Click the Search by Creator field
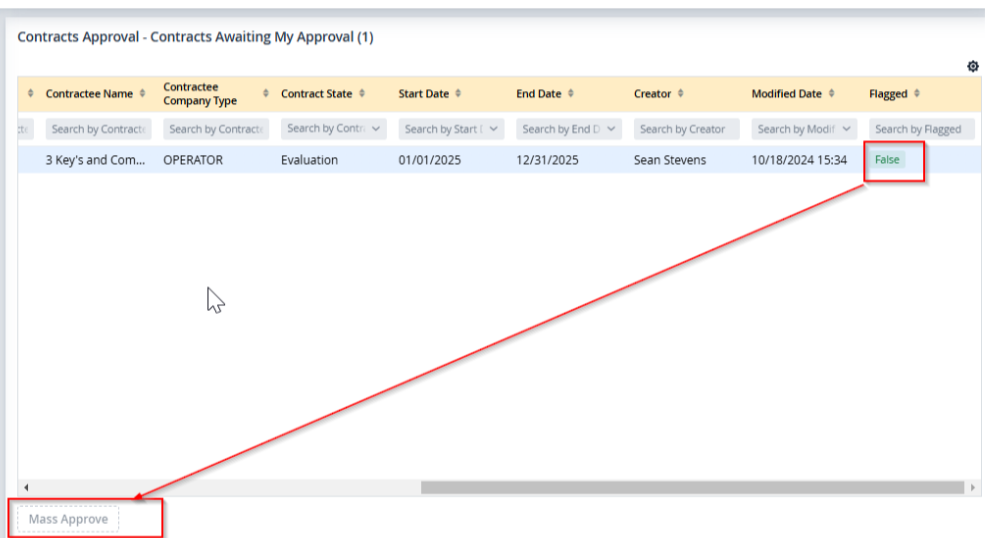 686,129
